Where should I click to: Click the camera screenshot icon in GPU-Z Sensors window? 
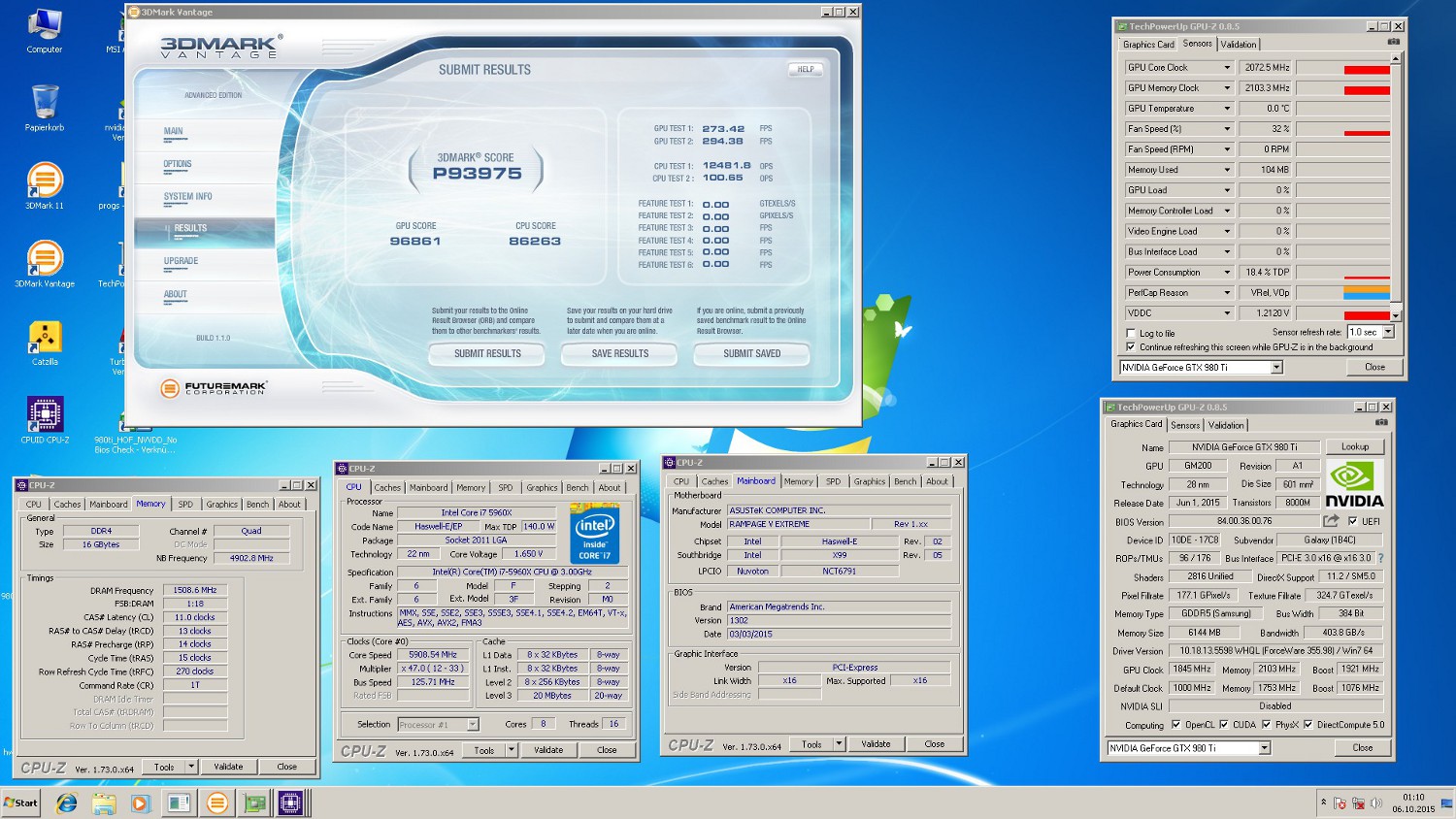1393,42
